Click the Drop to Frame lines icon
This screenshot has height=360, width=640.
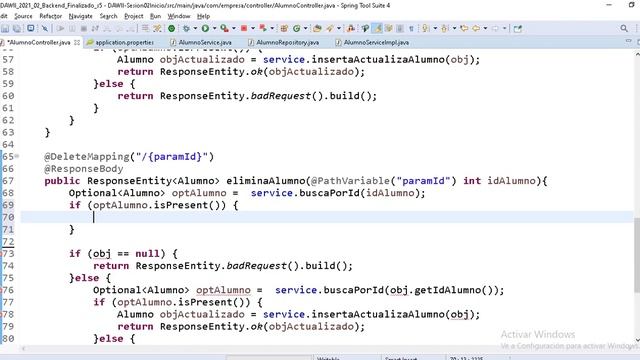click(145, 29)
